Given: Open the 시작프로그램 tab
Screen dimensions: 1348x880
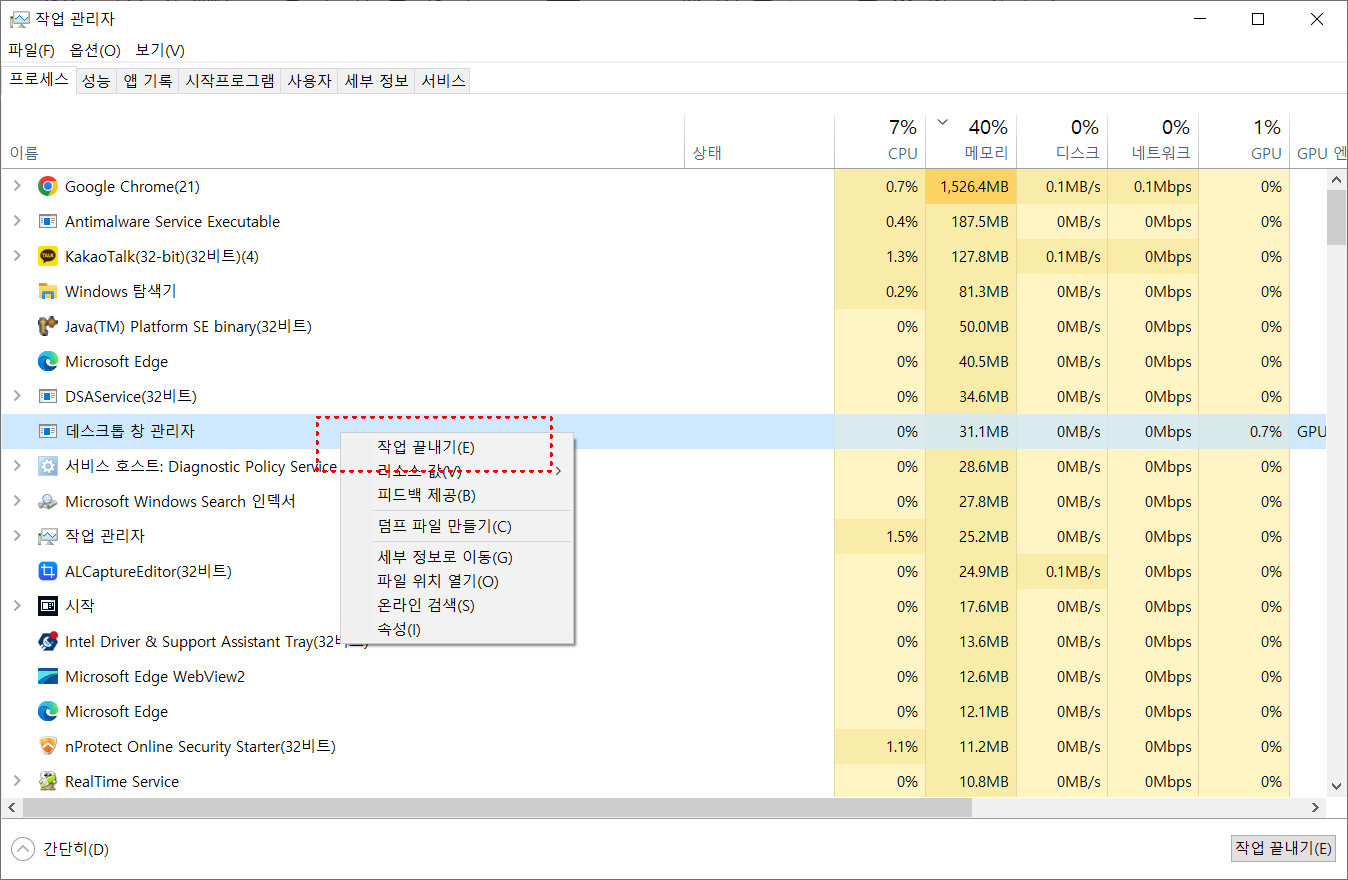Looking at the screenshot, I should click(230, 81).
